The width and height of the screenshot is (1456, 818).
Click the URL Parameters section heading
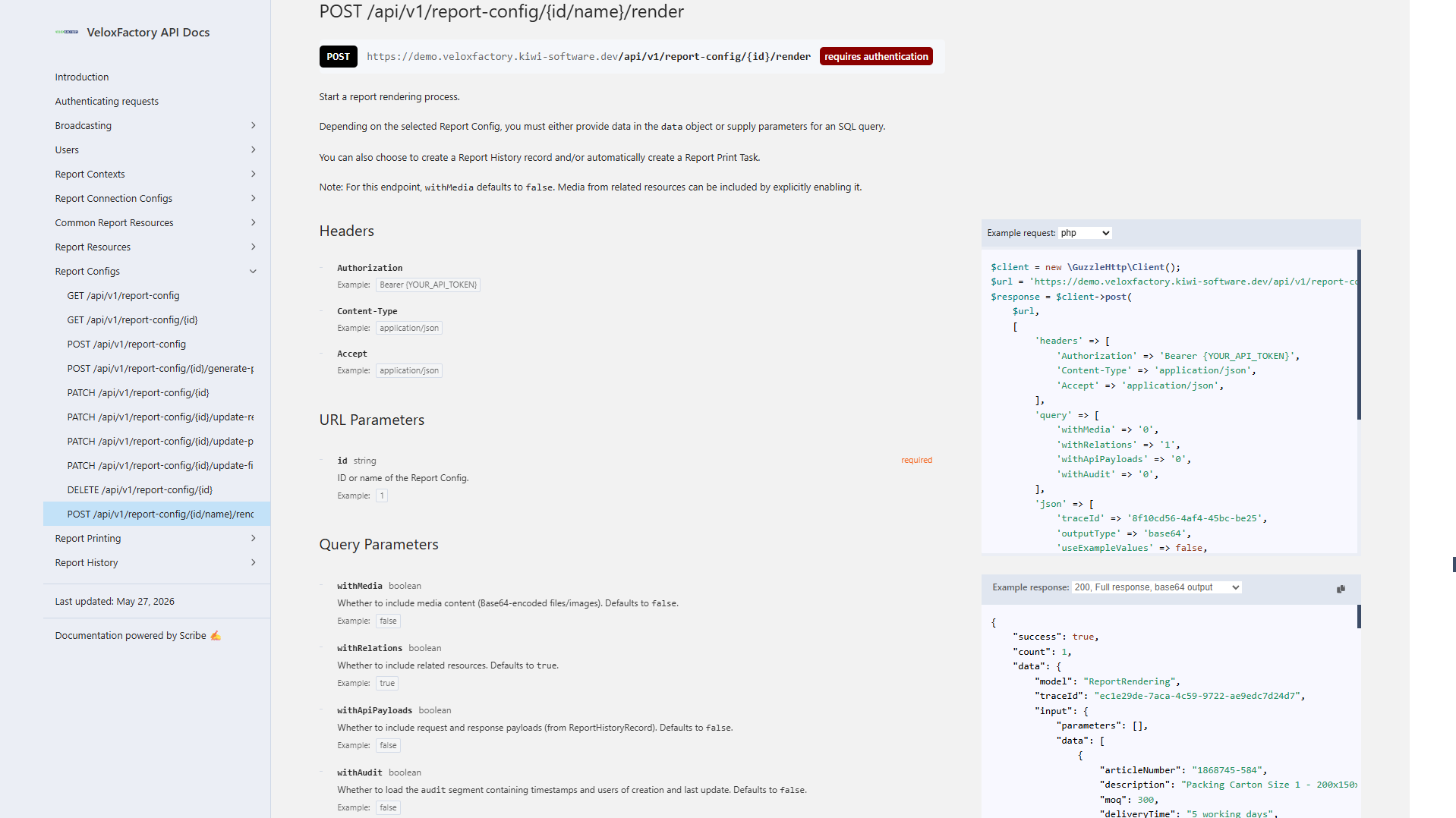point(371,420)
